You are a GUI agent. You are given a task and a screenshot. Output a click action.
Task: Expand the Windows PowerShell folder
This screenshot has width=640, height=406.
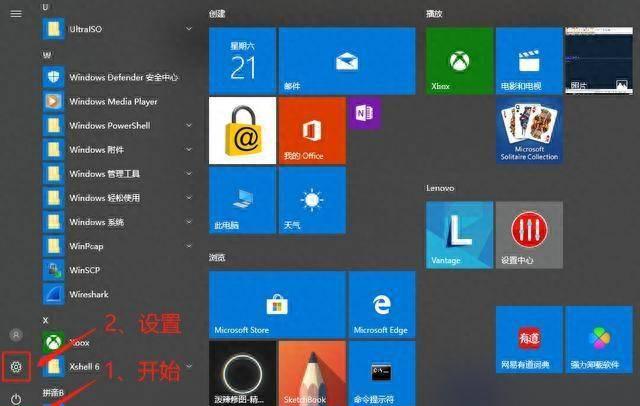pyautogui.click(x=118, y=126)
